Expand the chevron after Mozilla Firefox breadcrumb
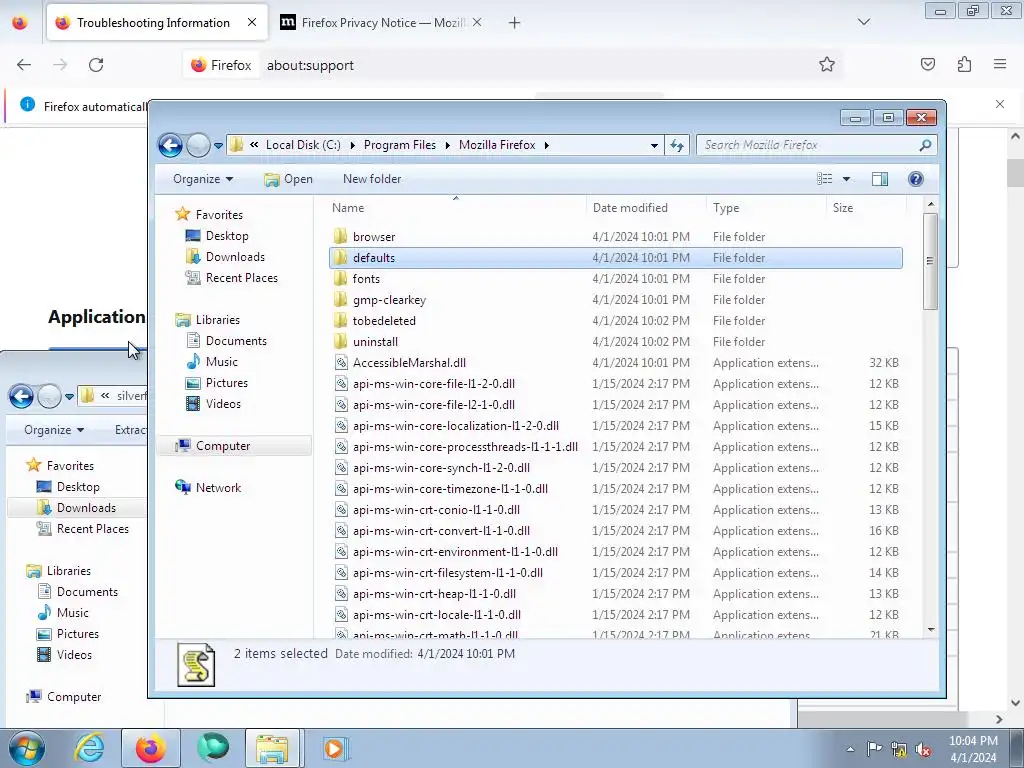The image size is (1024, 768). pos(547,145)
